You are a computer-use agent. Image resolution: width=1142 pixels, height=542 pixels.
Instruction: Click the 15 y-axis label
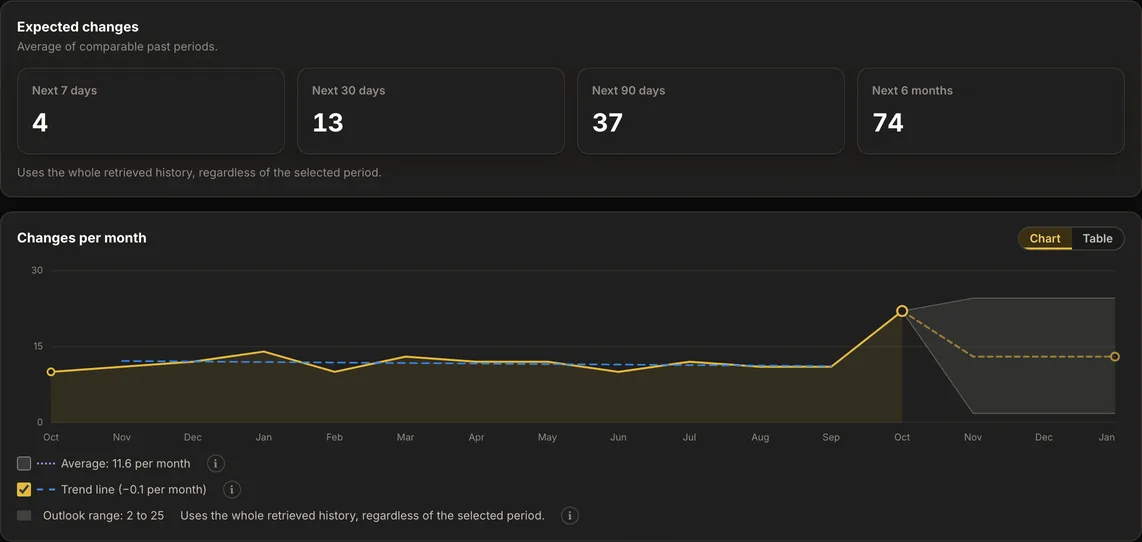tap(37, 346)
